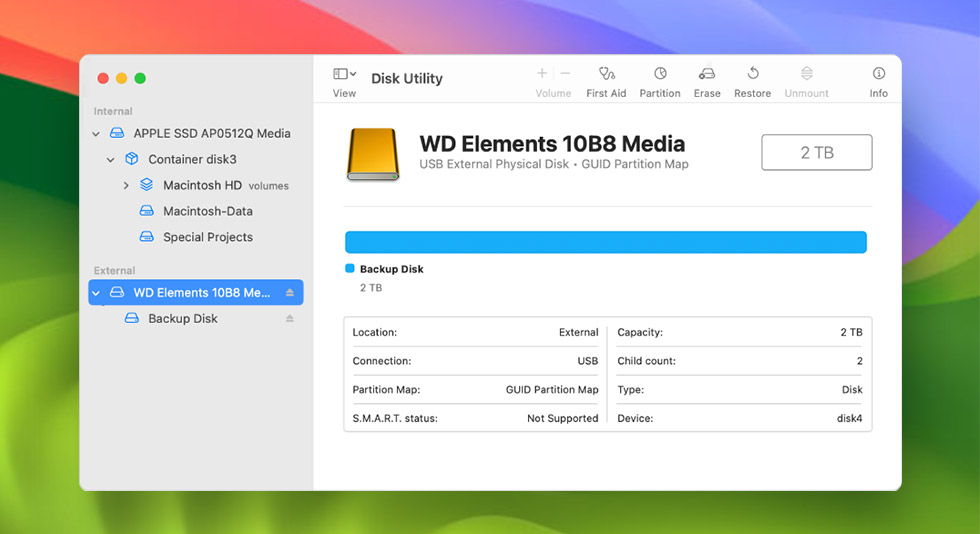The height and width of the screenshot is (534, 980).
Task: Close the Disk Utility window
Action: pyautogui.click(x=103, y=78)
